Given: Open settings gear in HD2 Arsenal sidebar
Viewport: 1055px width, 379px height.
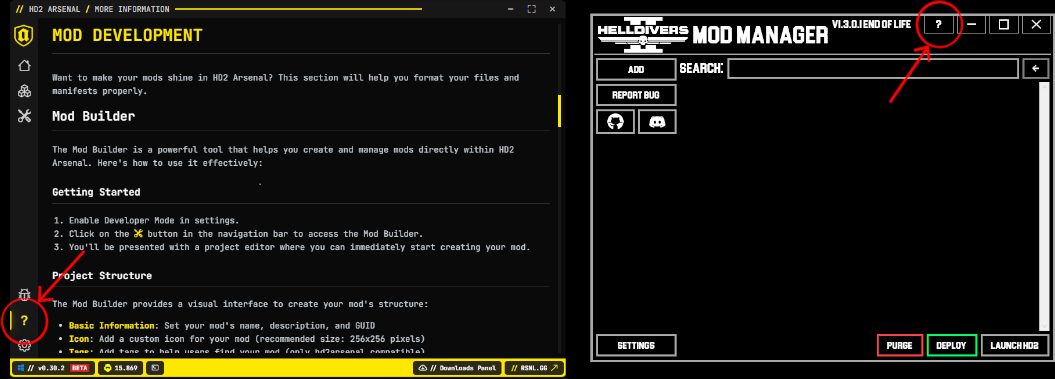Looking at the screenshot, I should click(x=24, y=345).
